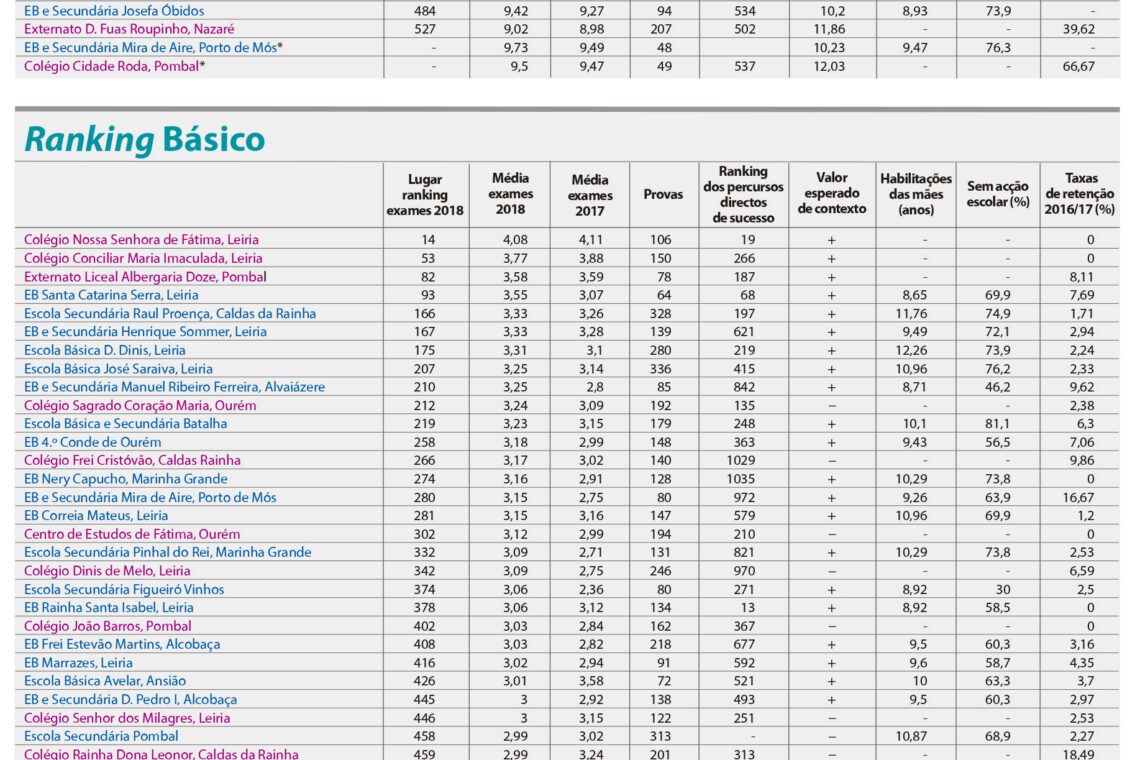The height and width of the screenshot is (760, 1140).
Task: Select 'Escola Básica e Secundária Batalha'
Action: coord(126,423)
